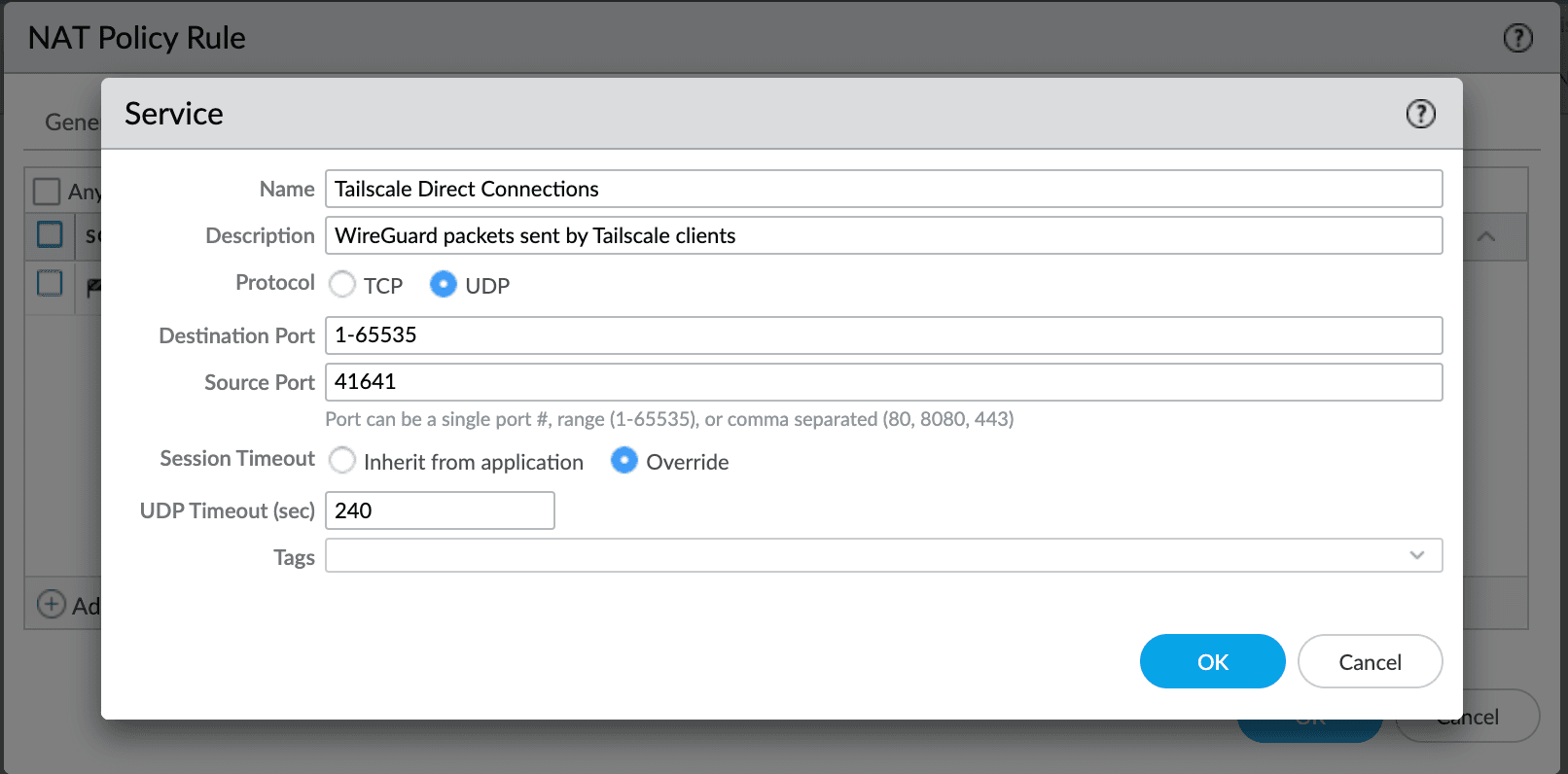Choose Inherit from application timeout

click(342, 461)
